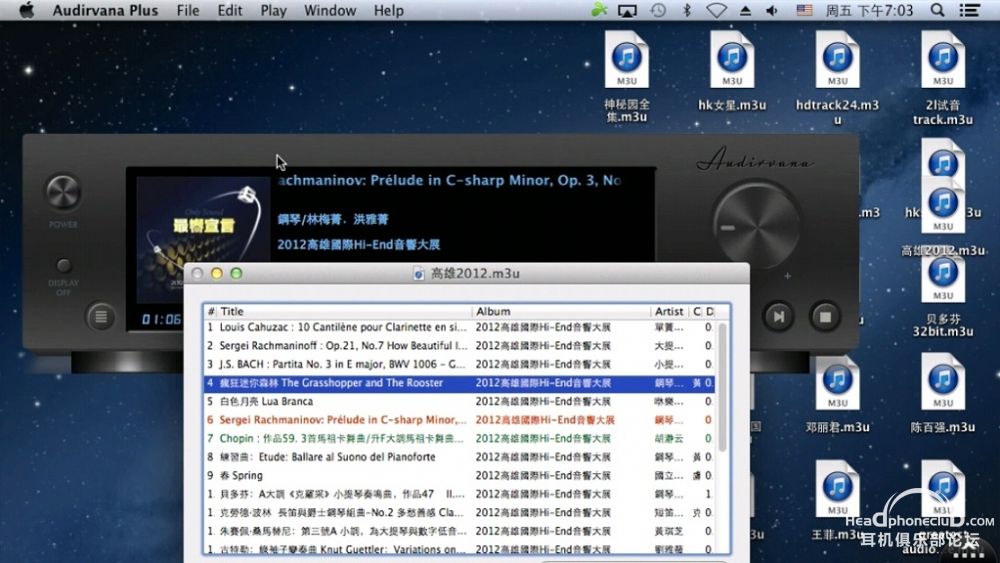Select track Sergei Rachmaninoff Op.21, No.7
The width and height of the screenshot is (1000, 563).
coord(459,346)
